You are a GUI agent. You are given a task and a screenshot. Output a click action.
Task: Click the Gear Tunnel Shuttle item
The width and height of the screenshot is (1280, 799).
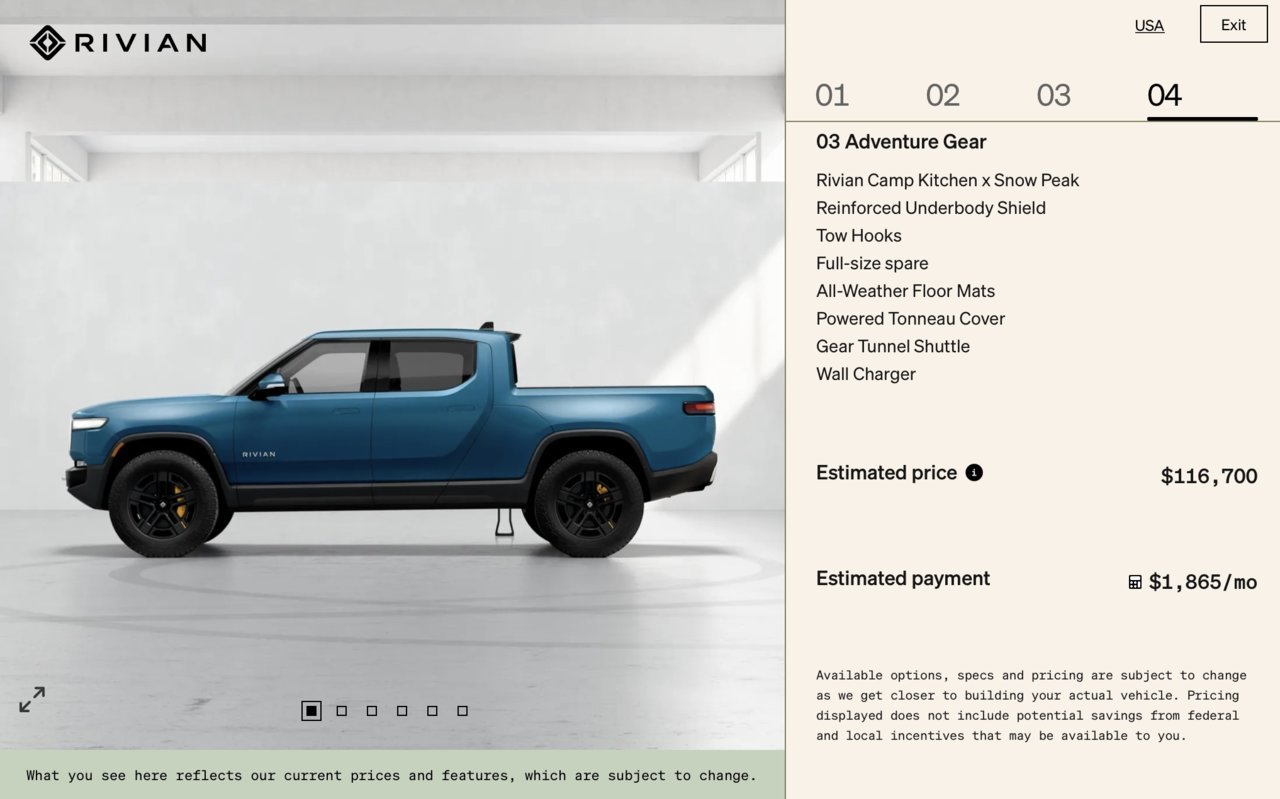(893, 346)
